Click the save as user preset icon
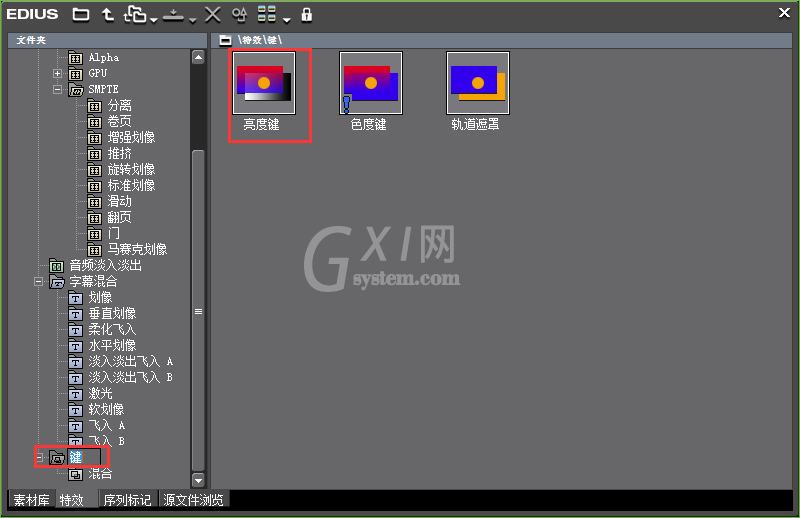This screenshot has width=800, height=518. tap(173, 15)
